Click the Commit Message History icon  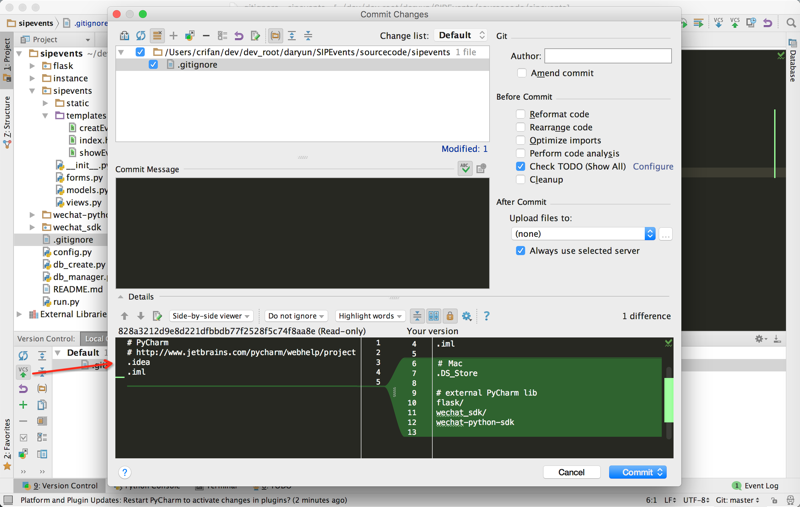(481, 169)
